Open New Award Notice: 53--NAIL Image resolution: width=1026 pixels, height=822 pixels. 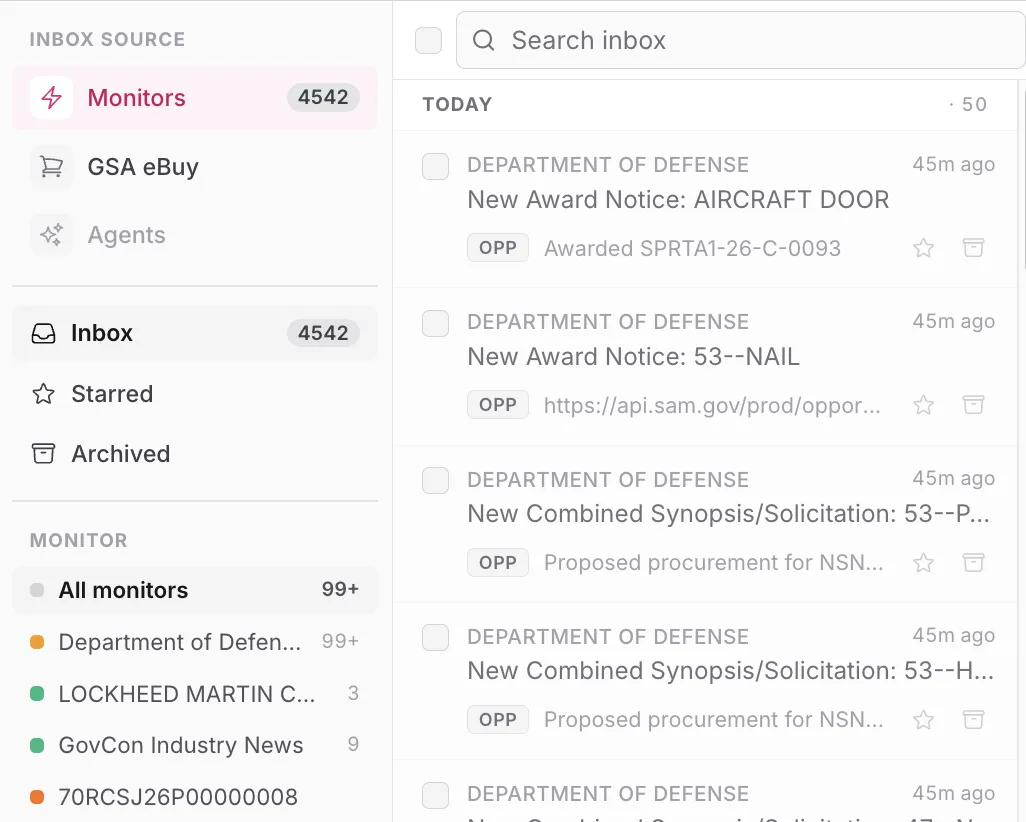click(x=633, y=357)
